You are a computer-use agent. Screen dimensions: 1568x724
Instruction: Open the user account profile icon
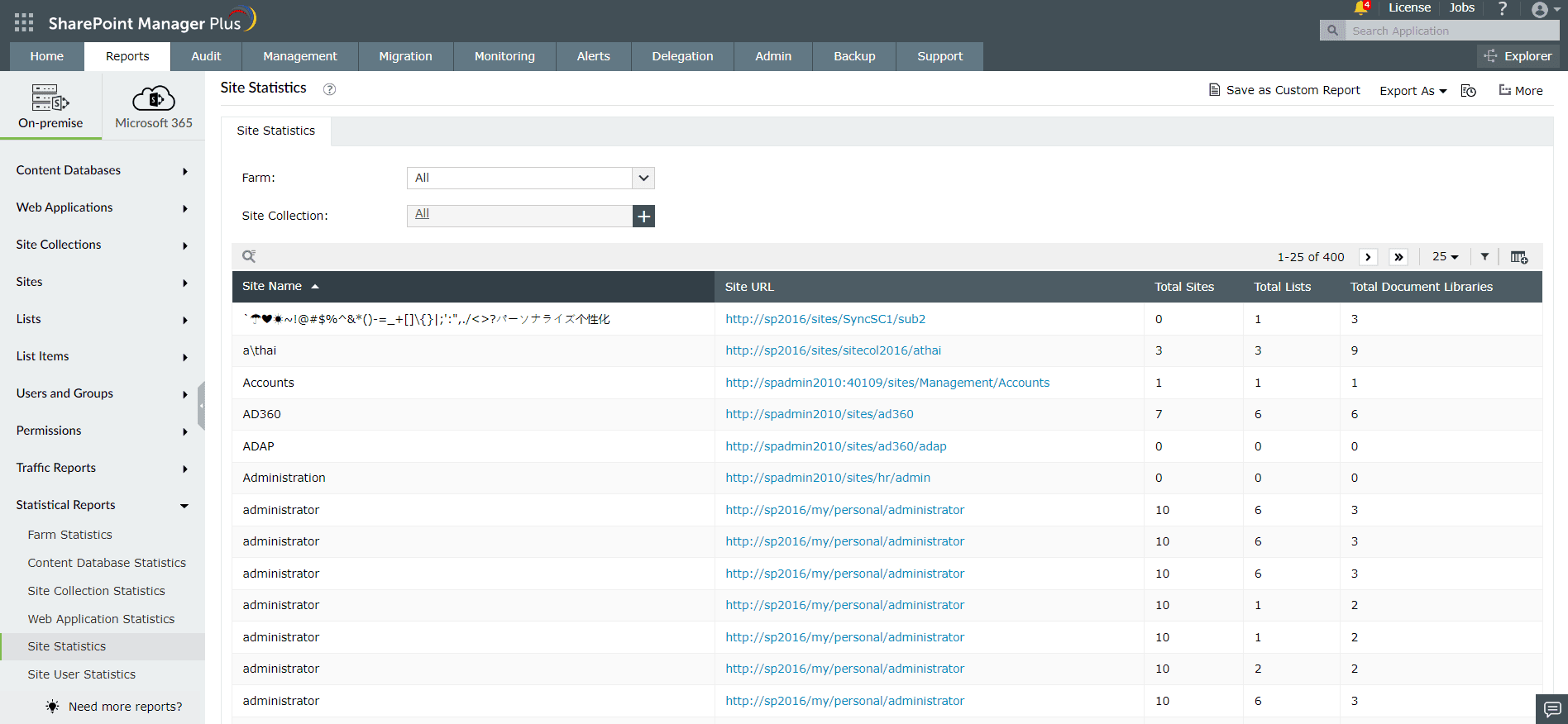coord(1540,10)
